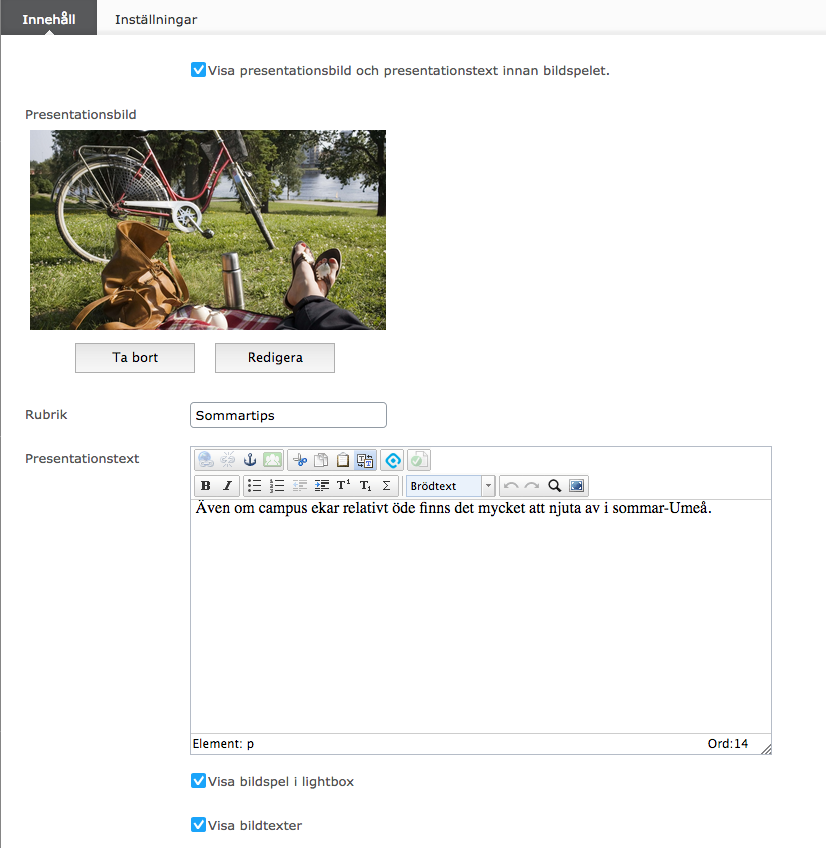The height and width of the screenshot is (848, 826).
Task: Toggle Visa bildtexter checkbox
Action: point(199,824)
